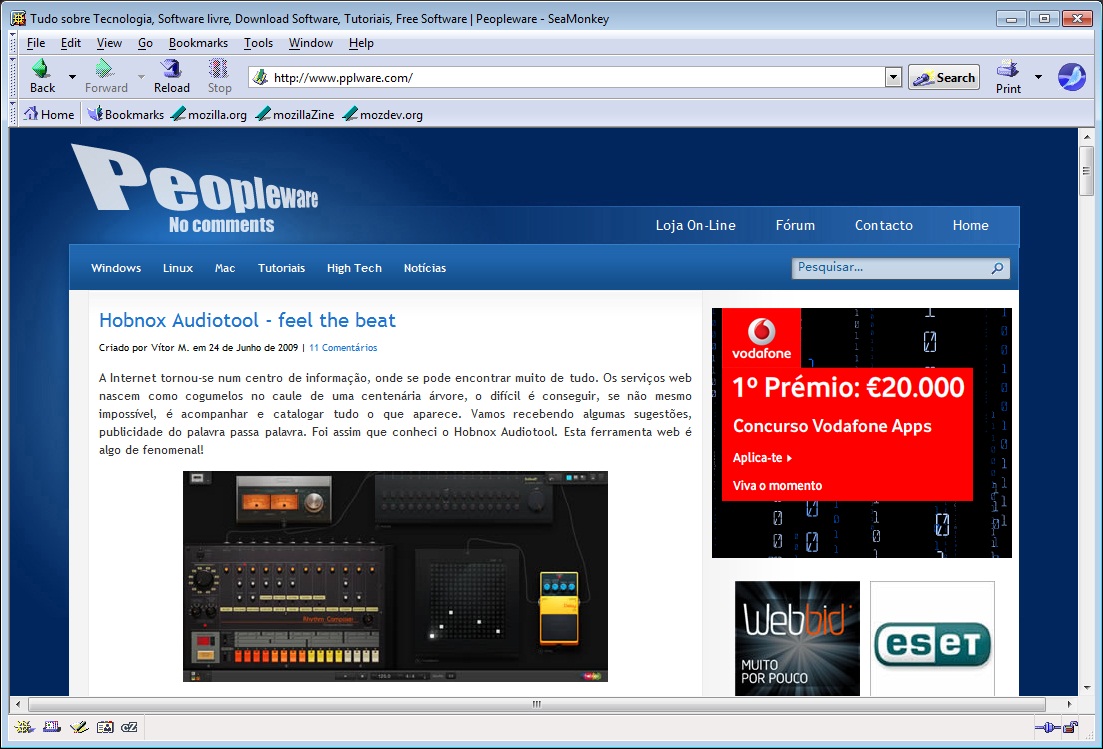The image size is (1103, 749).
Task: Expand the URL bar history dropdown
Action: 893,77
